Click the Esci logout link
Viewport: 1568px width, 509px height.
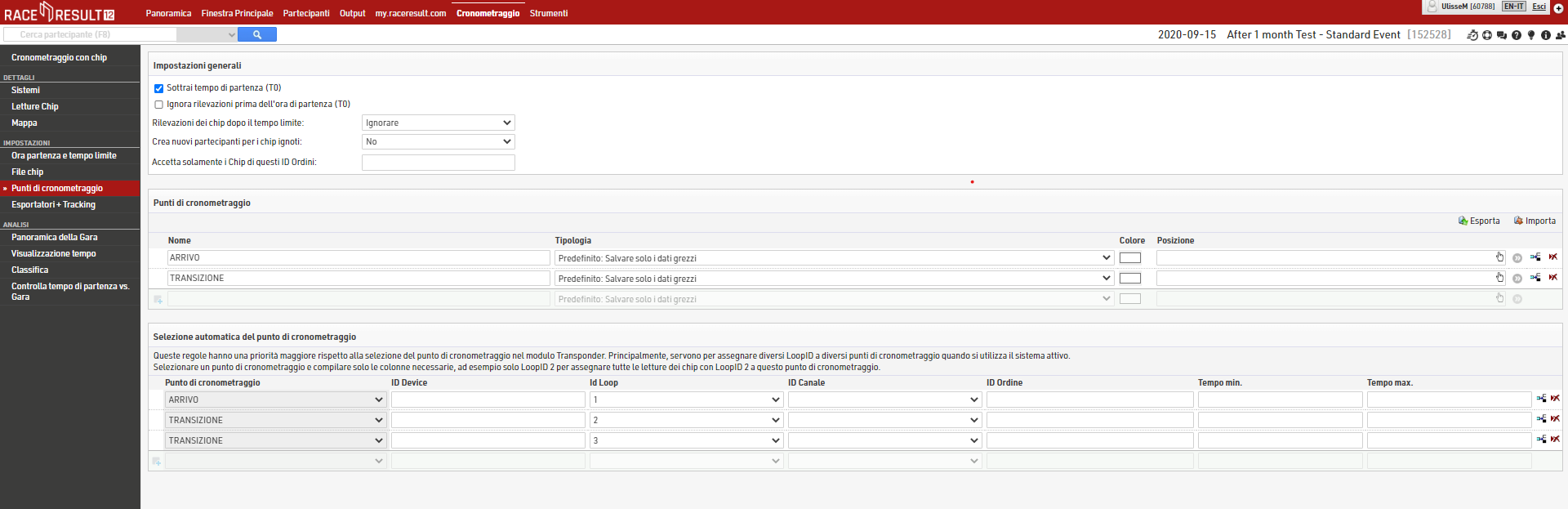point(1539,7)
